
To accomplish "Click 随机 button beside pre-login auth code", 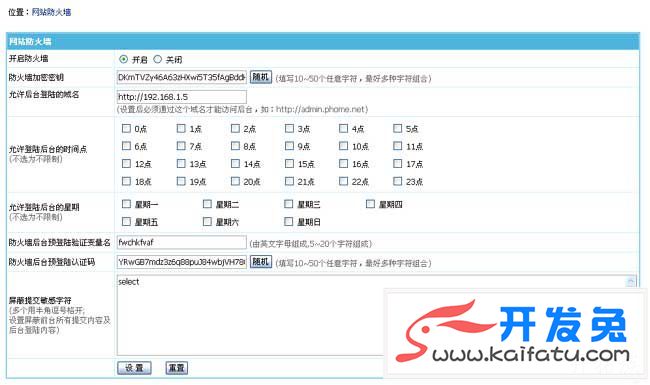I will 261,262.
